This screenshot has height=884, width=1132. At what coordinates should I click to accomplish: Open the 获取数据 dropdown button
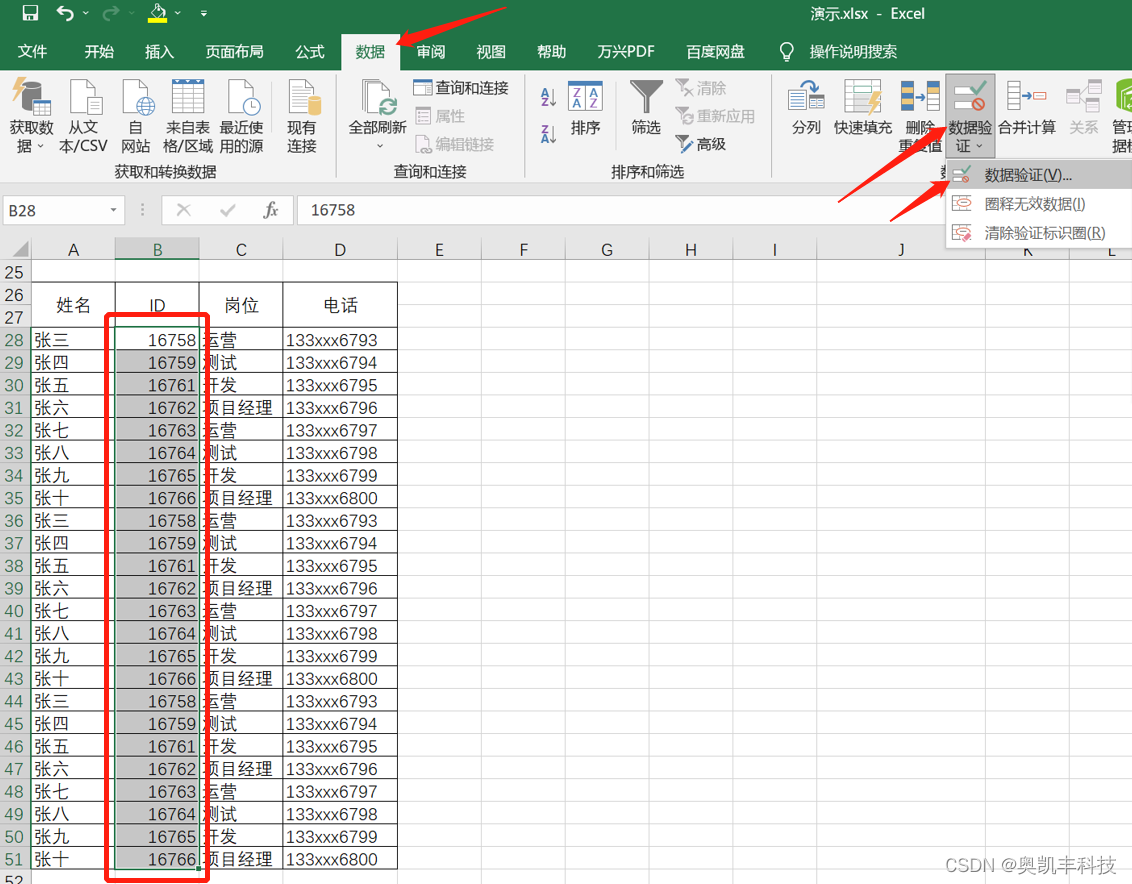point(31,116)
